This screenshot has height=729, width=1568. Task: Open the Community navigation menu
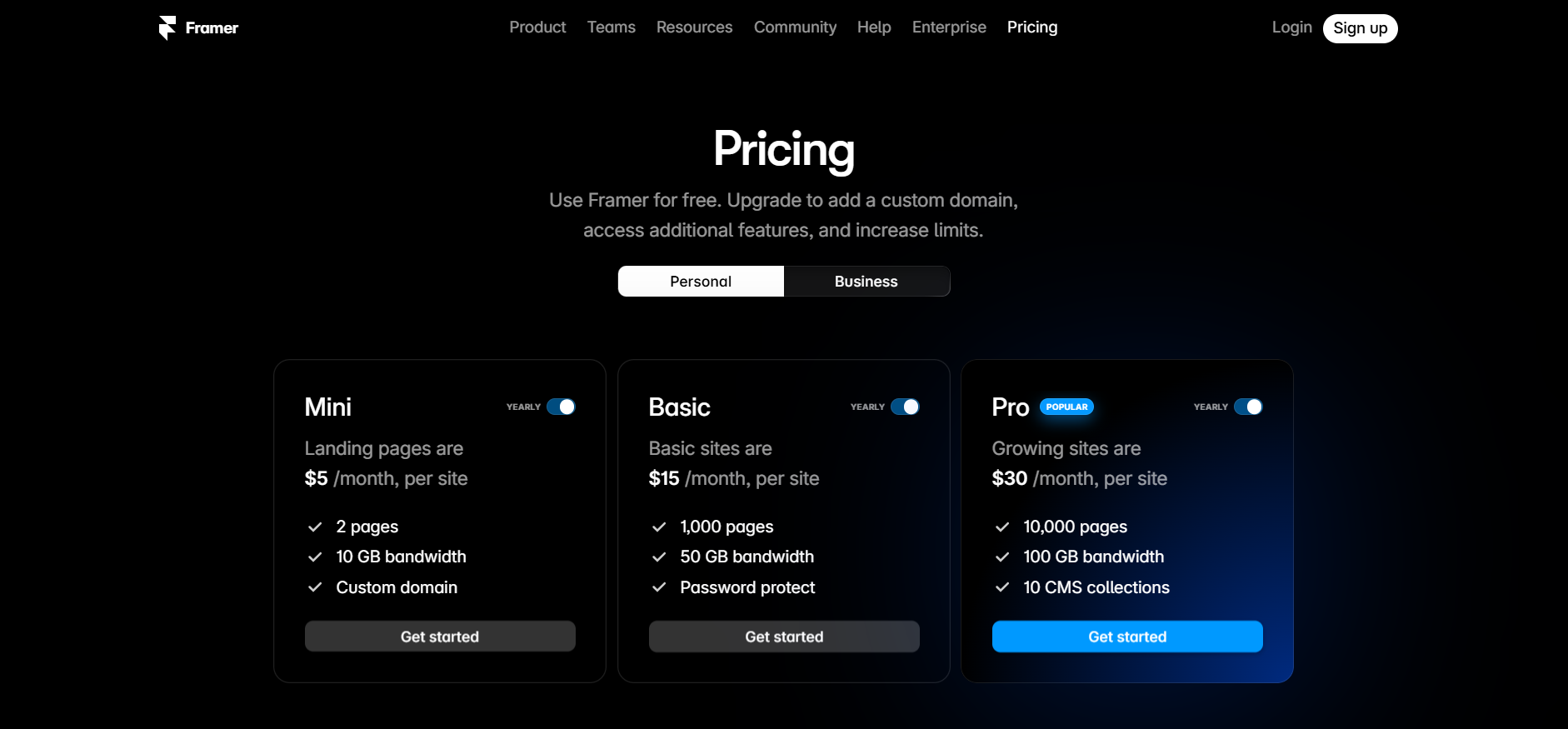(x=795, y=27)
